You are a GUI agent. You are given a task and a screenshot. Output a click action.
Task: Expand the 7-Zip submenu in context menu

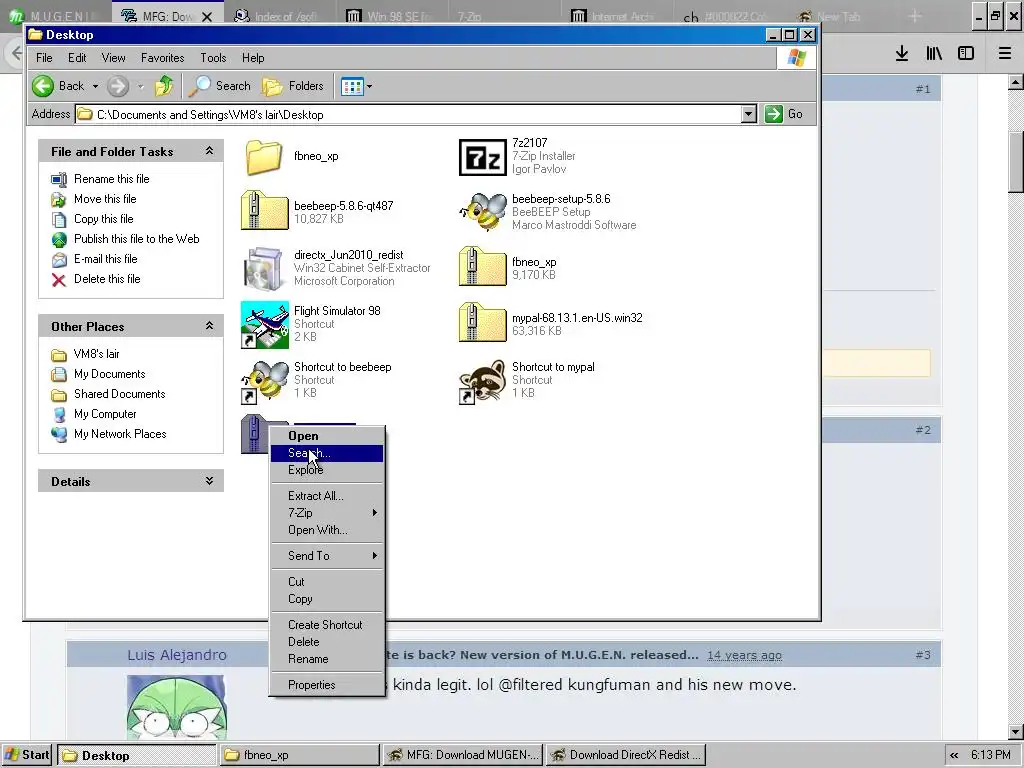(327, 513)
